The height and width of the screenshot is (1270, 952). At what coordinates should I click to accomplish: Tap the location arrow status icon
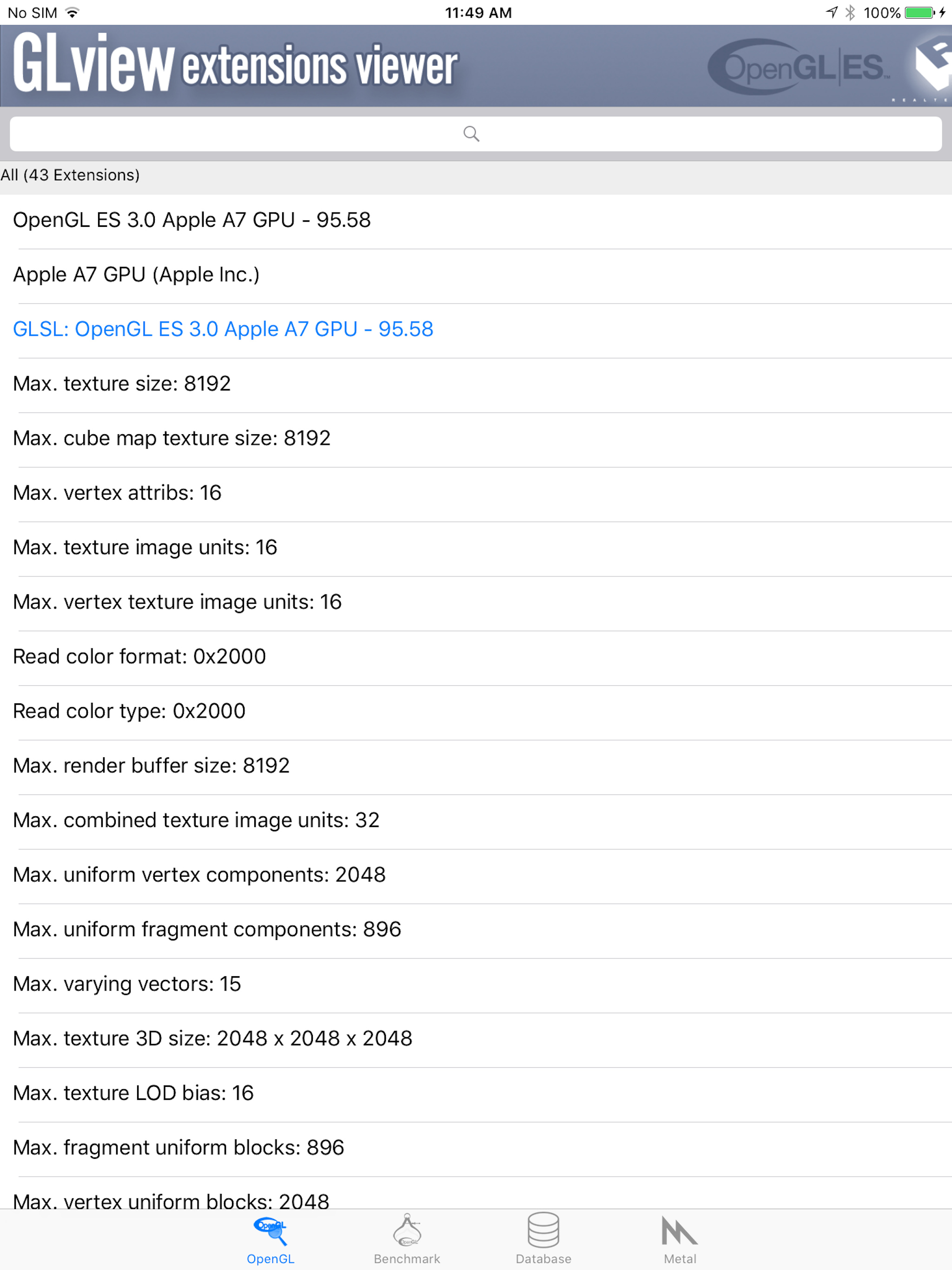(x=832, y=12)
